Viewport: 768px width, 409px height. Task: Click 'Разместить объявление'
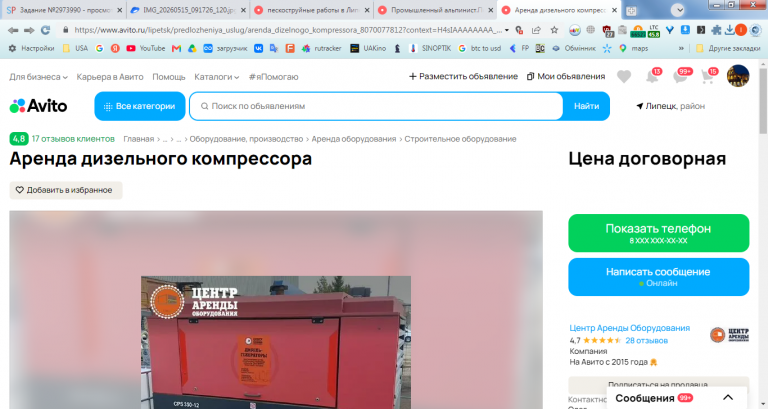(x=463, y=76)
